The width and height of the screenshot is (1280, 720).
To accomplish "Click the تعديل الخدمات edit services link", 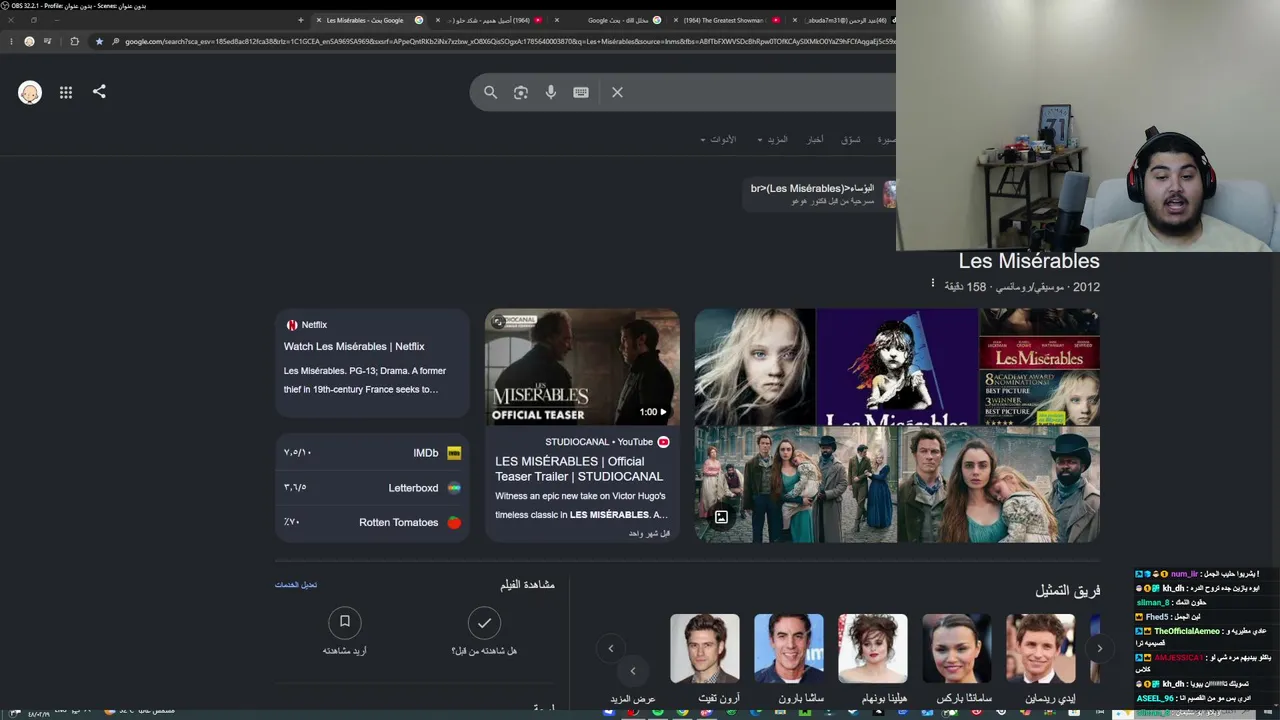I will click(296, 585).
